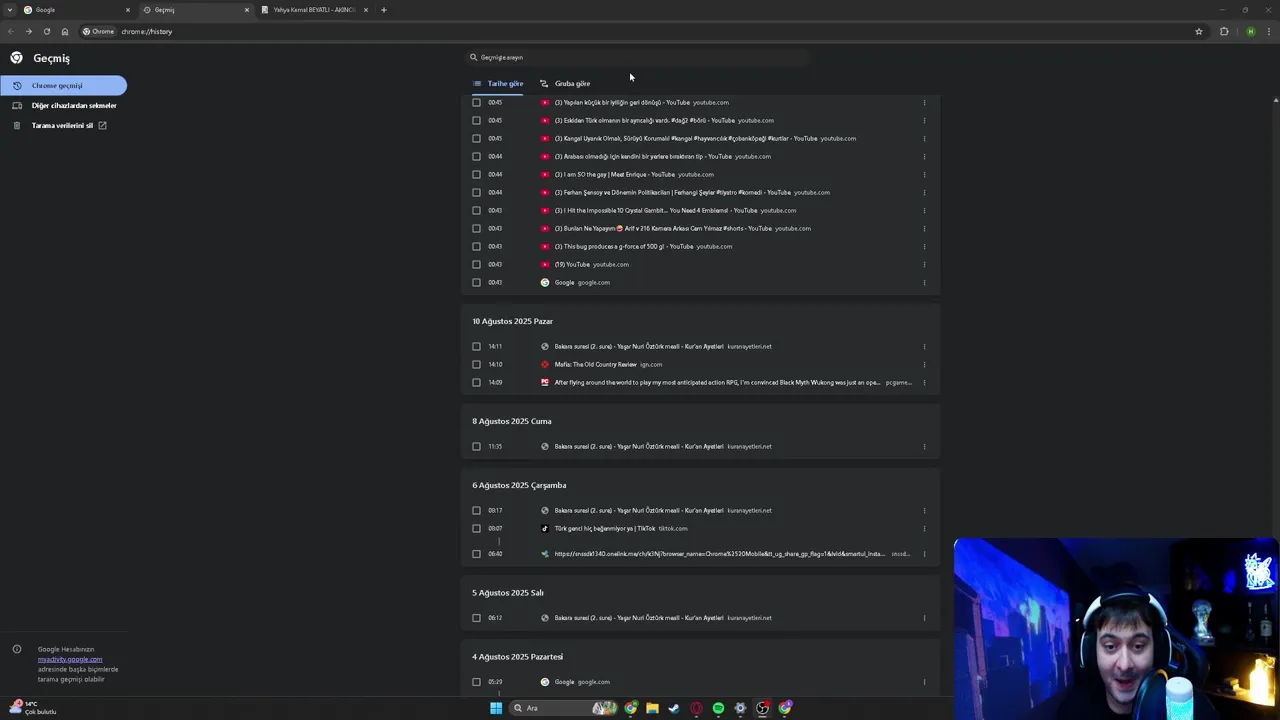
Task: Open the profile avatar in Chrome toolbar
Action: pyautogui.click(x=1250, y=31)
